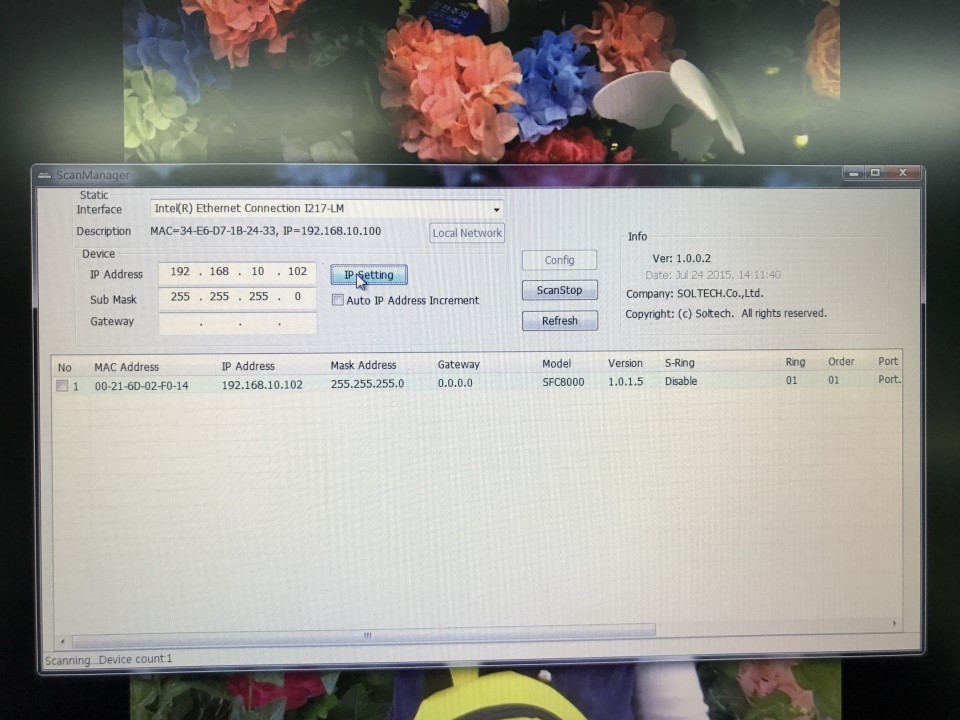This screenshot has height=720, width=960.
Task: Click the MAC Address column header
Action: [x=126, y=366]
